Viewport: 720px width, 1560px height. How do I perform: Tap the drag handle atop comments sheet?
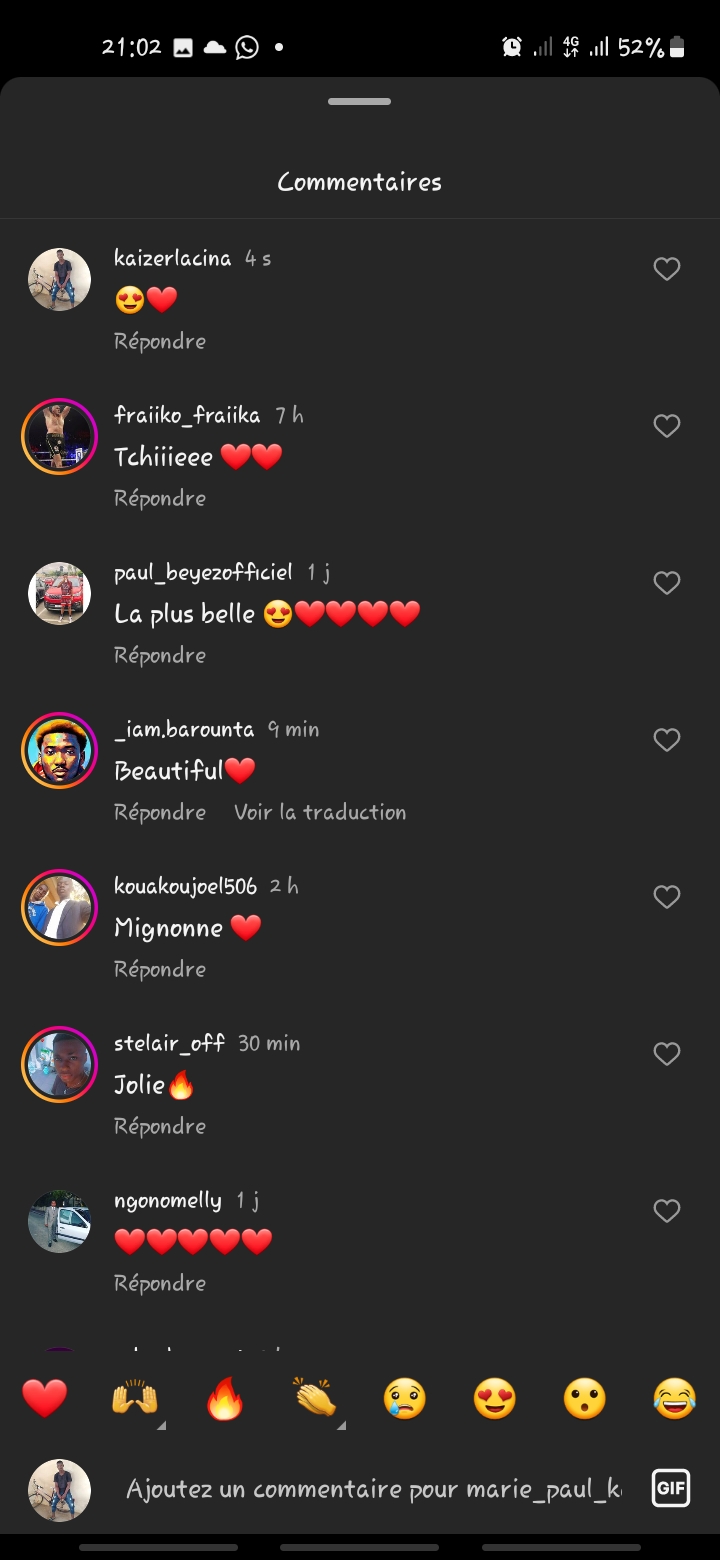click(x=360, y=101)
